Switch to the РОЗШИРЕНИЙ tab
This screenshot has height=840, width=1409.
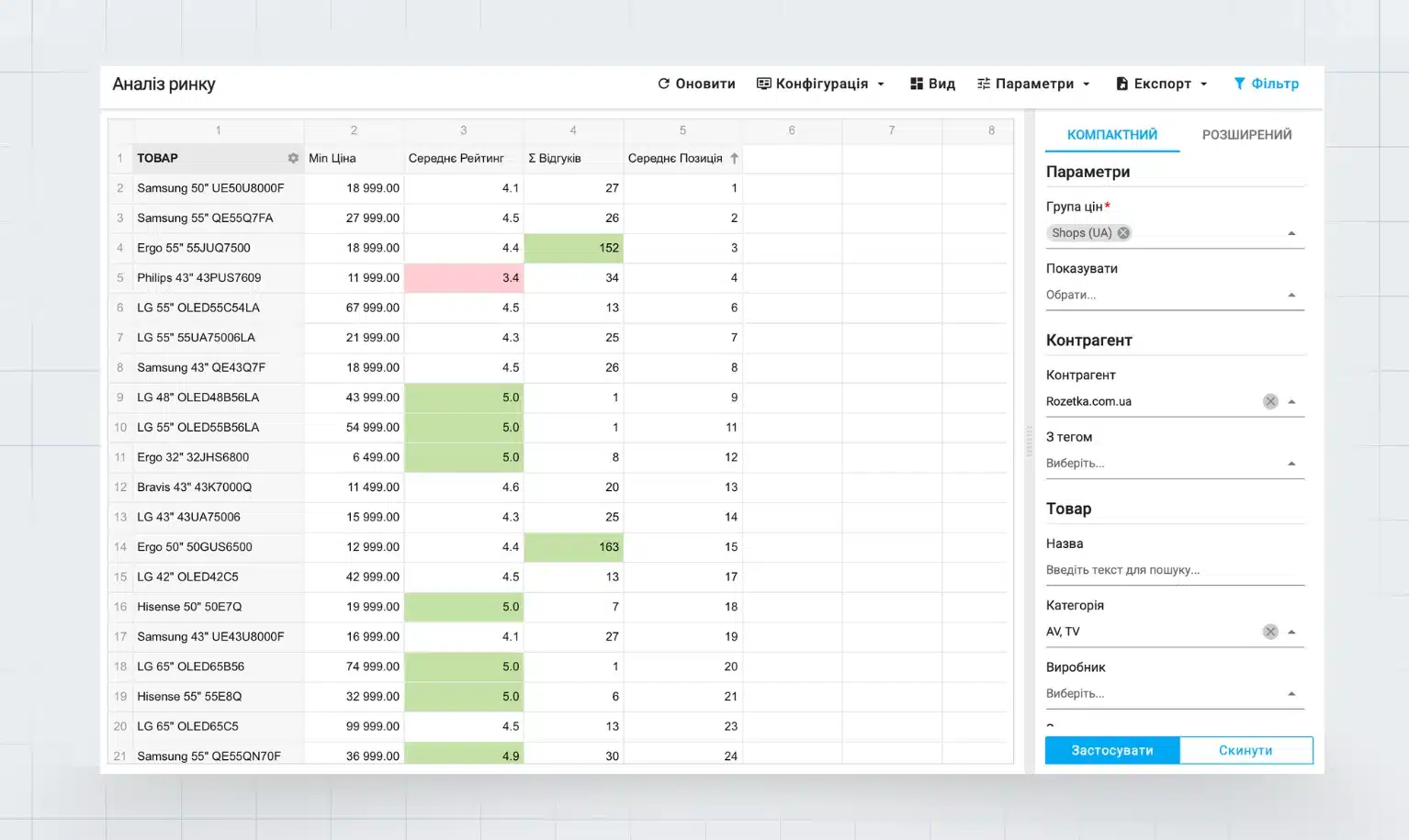1246,135
